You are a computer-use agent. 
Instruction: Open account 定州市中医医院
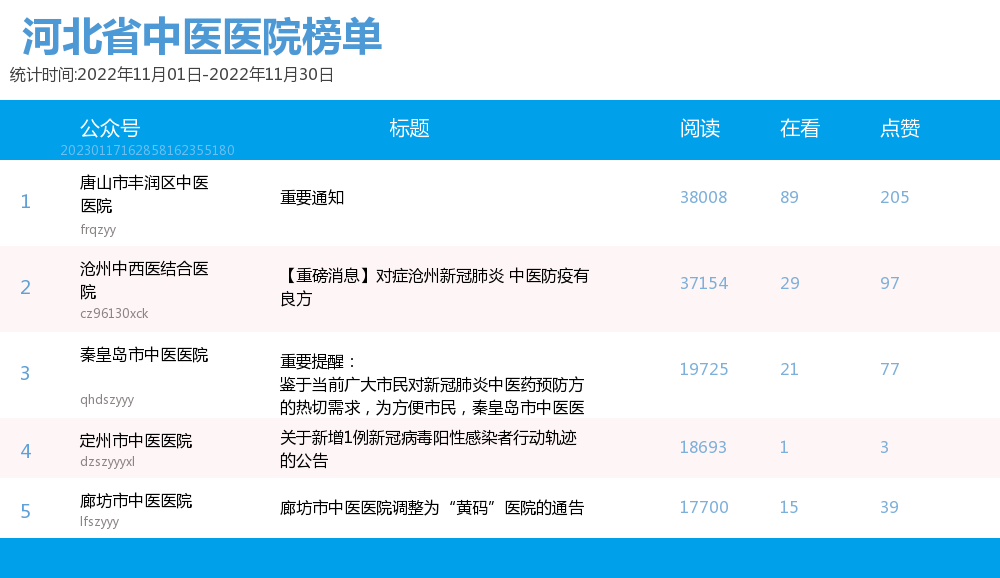[136, 441]
